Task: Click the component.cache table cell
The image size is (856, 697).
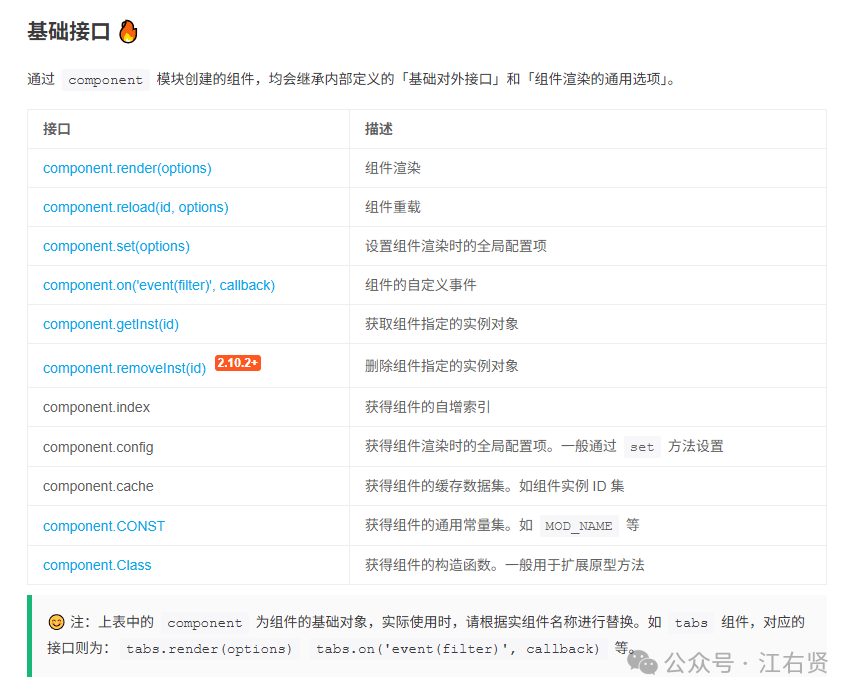Action: click(x=188, y=486)
